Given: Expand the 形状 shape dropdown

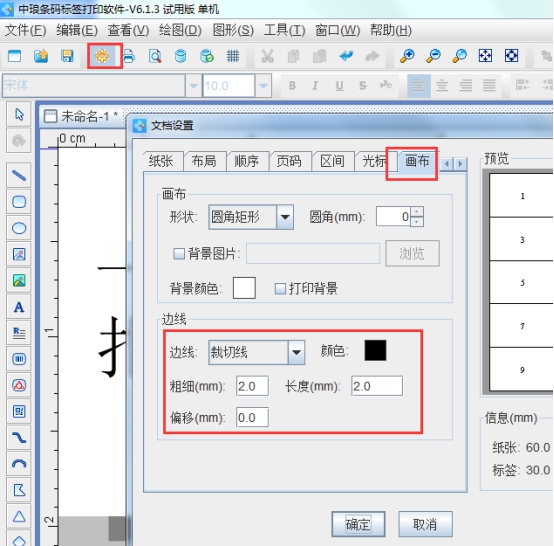Looking at the screenshot, I should [x=285, y=217].
